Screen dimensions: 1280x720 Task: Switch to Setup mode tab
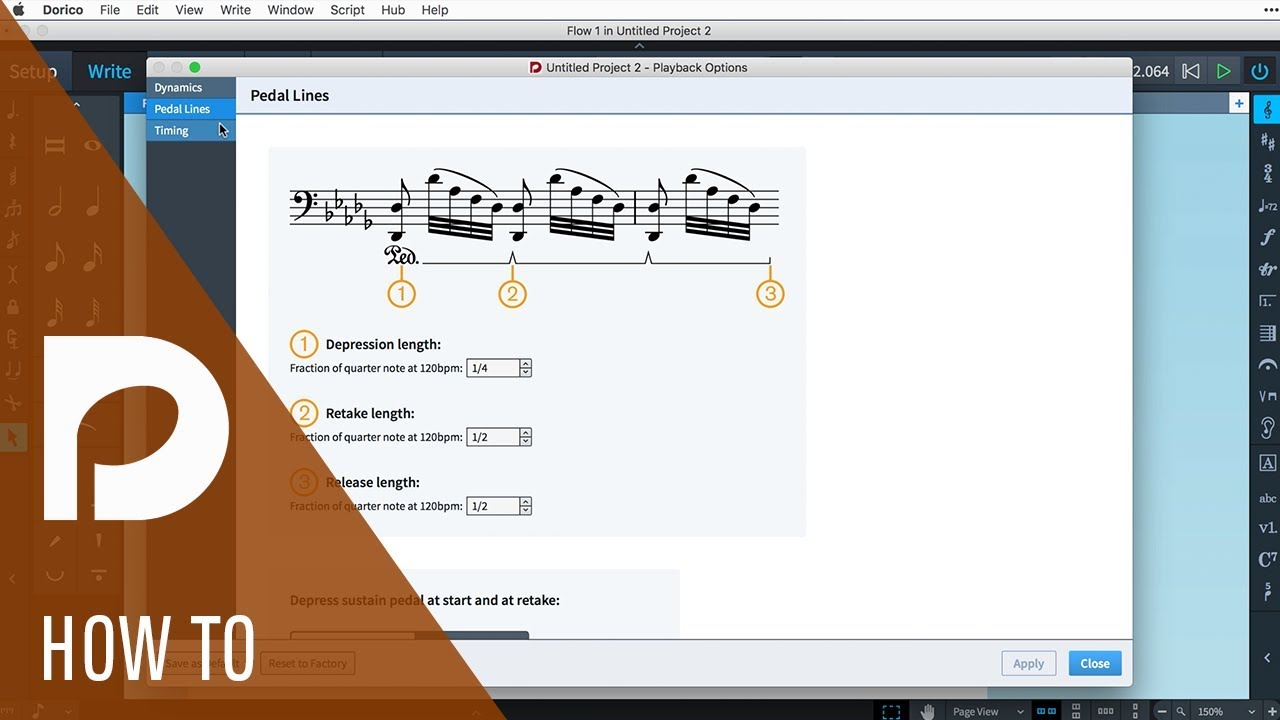(x=33, y=71)
